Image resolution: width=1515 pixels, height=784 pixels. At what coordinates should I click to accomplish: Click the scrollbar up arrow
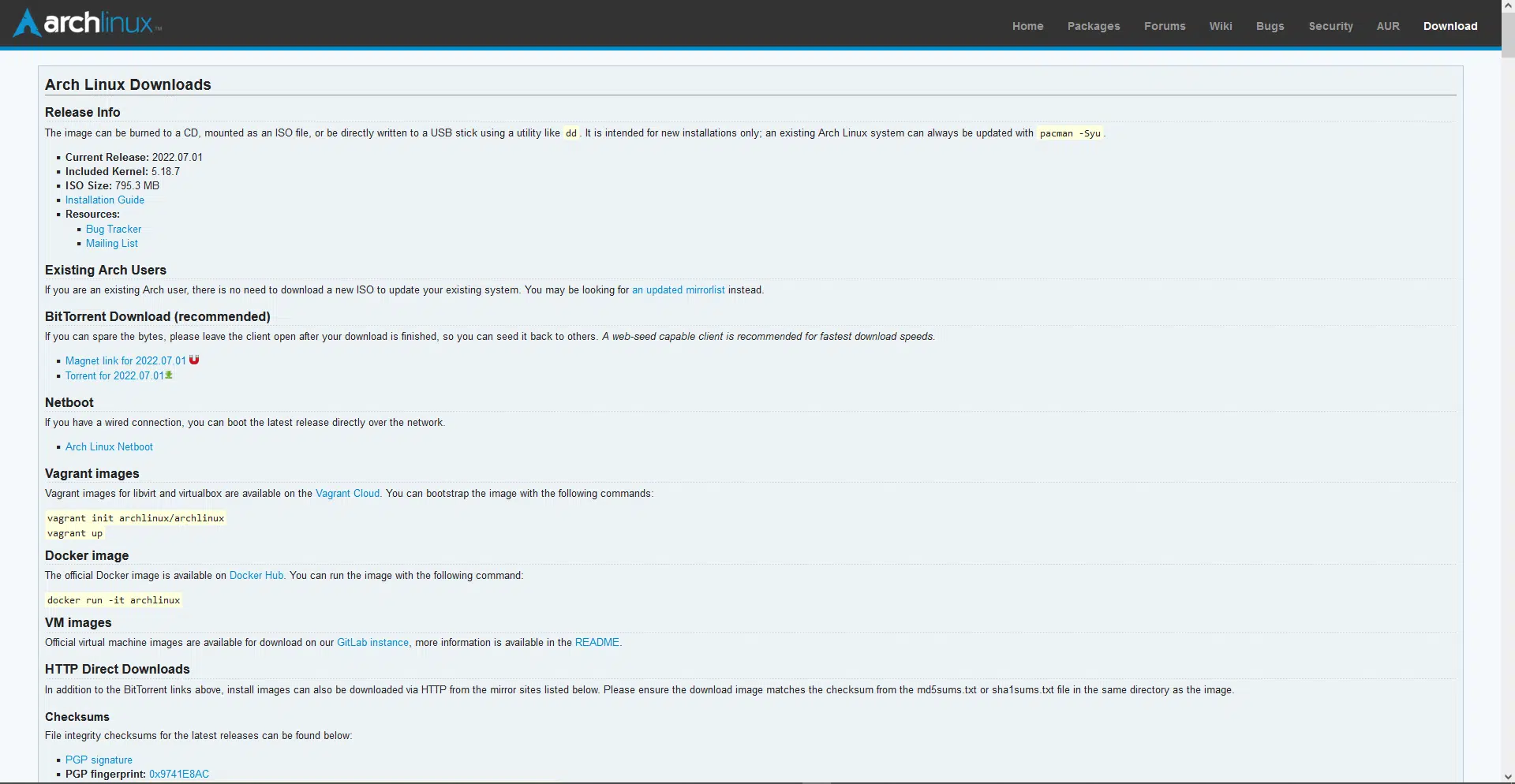tap(1508, 6)
